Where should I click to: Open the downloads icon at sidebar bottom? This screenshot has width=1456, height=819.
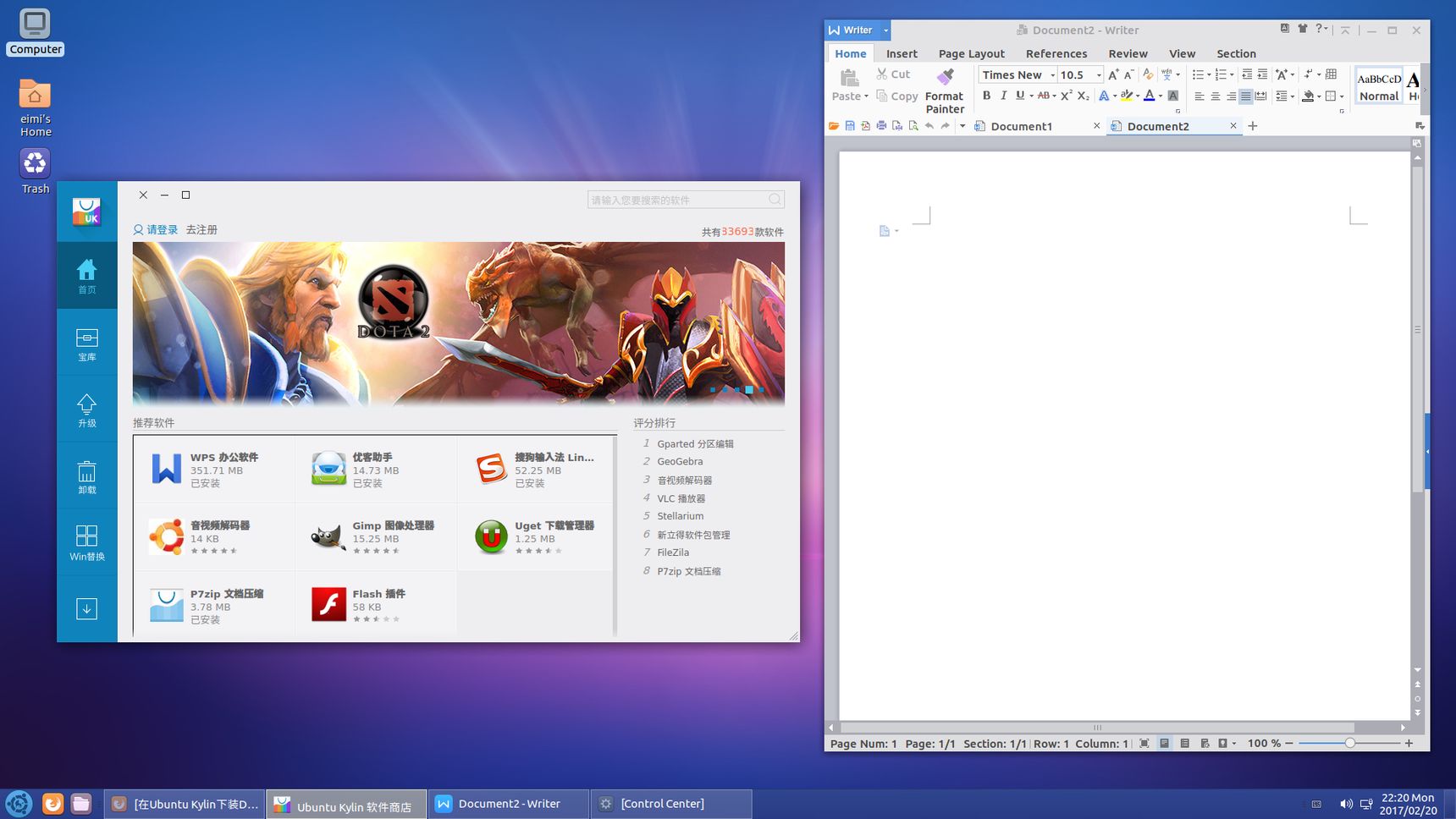pos(86,608)
